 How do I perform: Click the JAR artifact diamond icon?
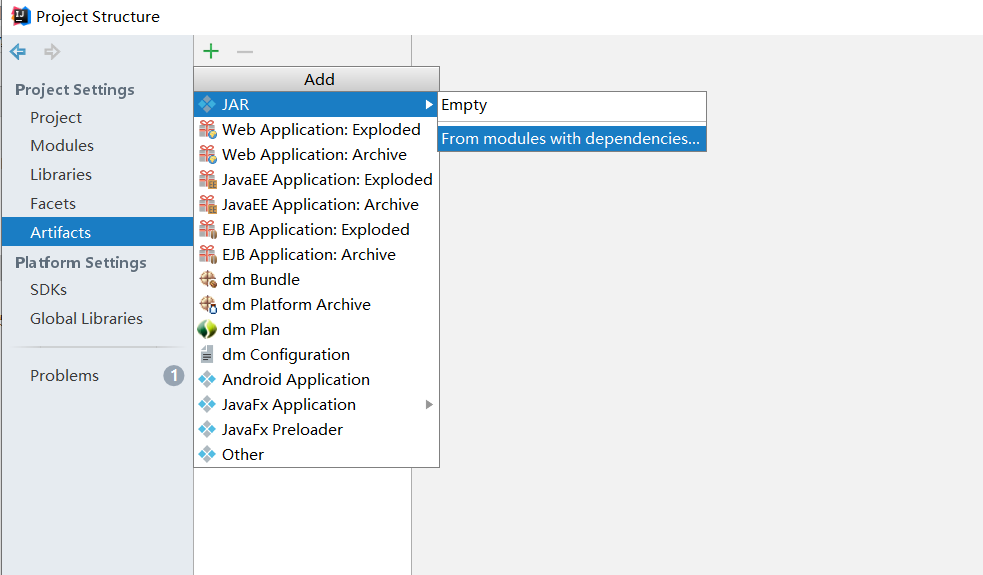[x=207, y=104]
